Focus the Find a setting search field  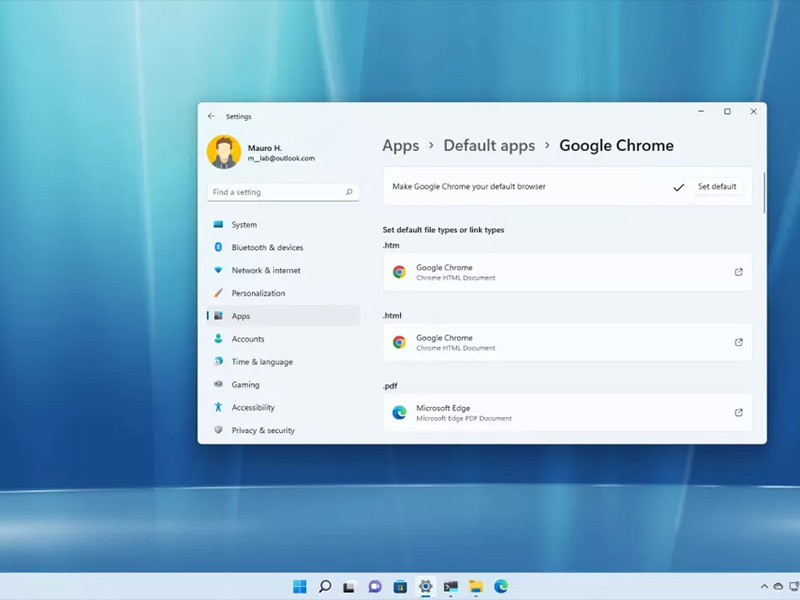coord(283,192)
